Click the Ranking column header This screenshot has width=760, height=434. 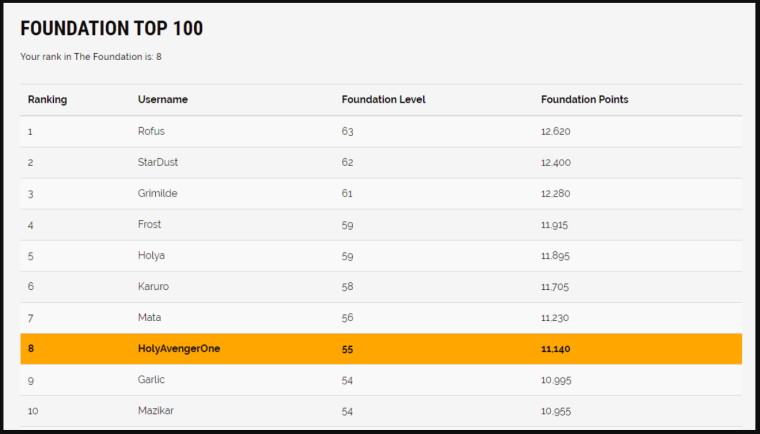pyautogui.click(x=47, y=100)
